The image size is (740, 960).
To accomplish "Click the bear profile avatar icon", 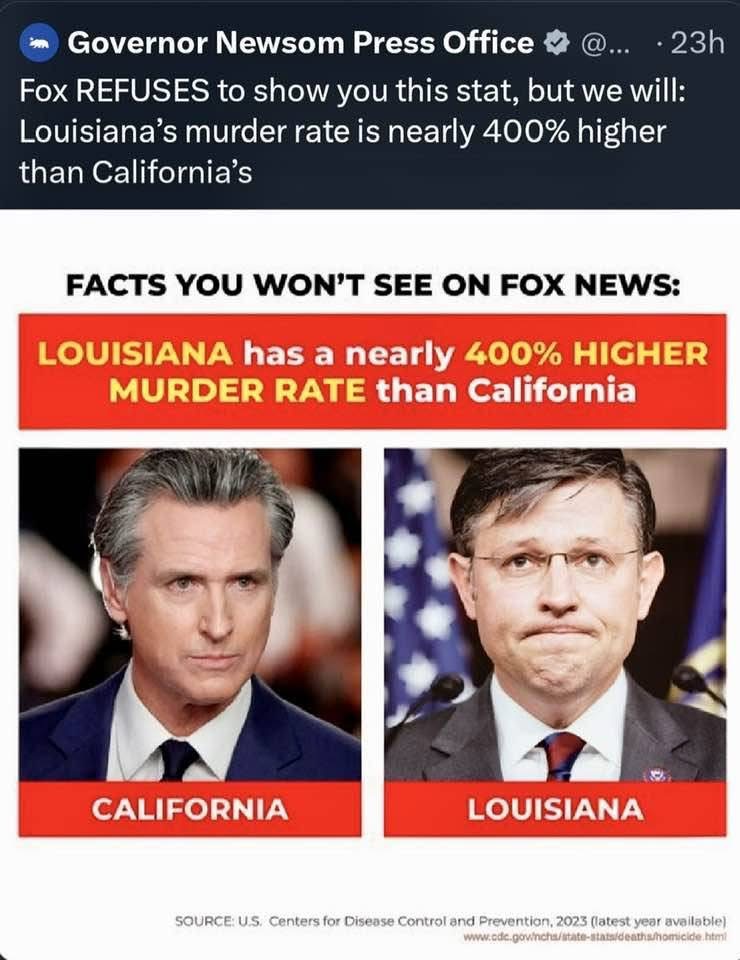I will (x=39, y=43).
